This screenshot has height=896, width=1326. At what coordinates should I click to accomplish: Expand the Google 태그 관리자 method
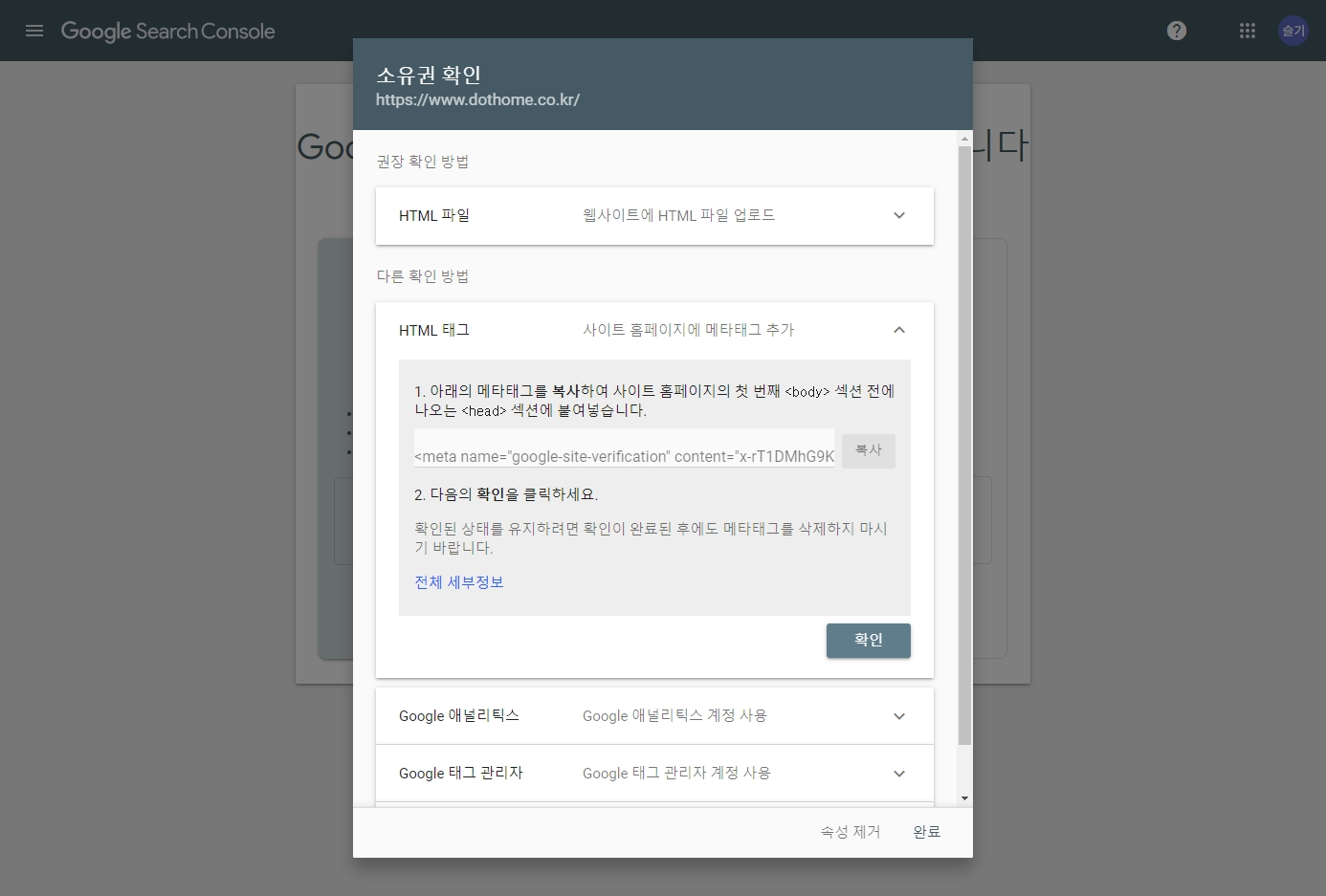click(899, 774)
